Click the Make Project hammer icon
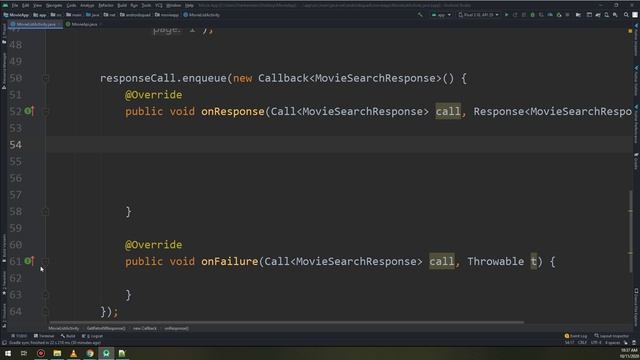Screen dimensions: 640x360 pyautogui.click(x=420, y=15)
